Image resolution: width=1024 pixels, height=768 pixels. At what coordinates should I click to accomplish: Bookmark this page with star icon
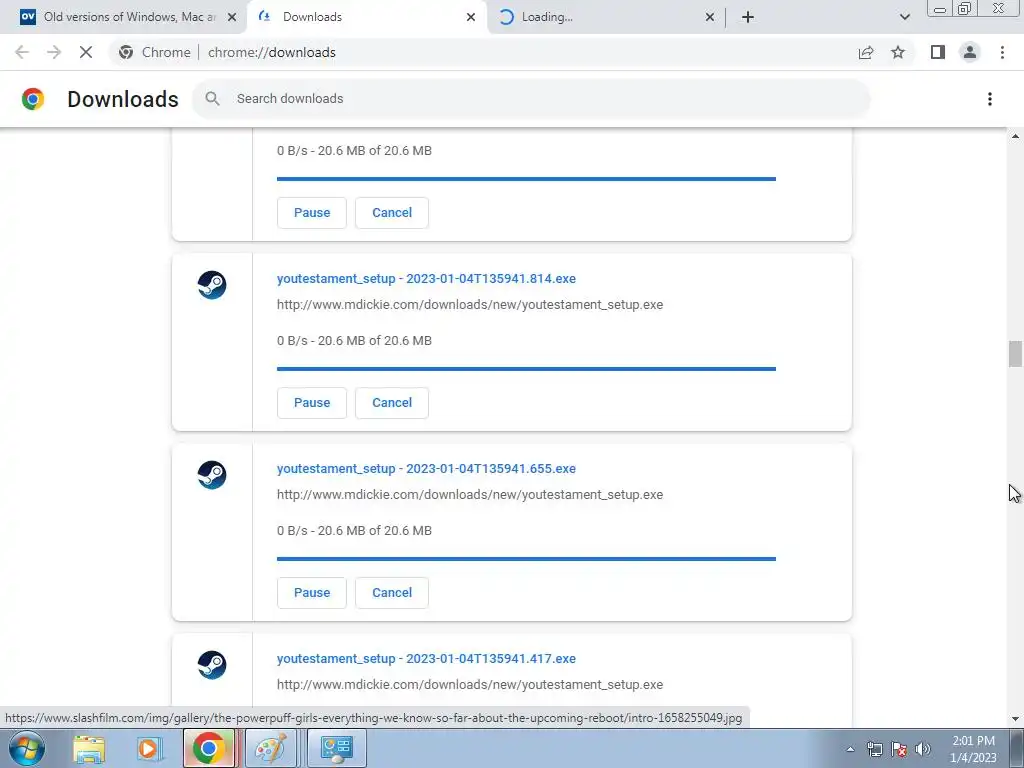898,52
